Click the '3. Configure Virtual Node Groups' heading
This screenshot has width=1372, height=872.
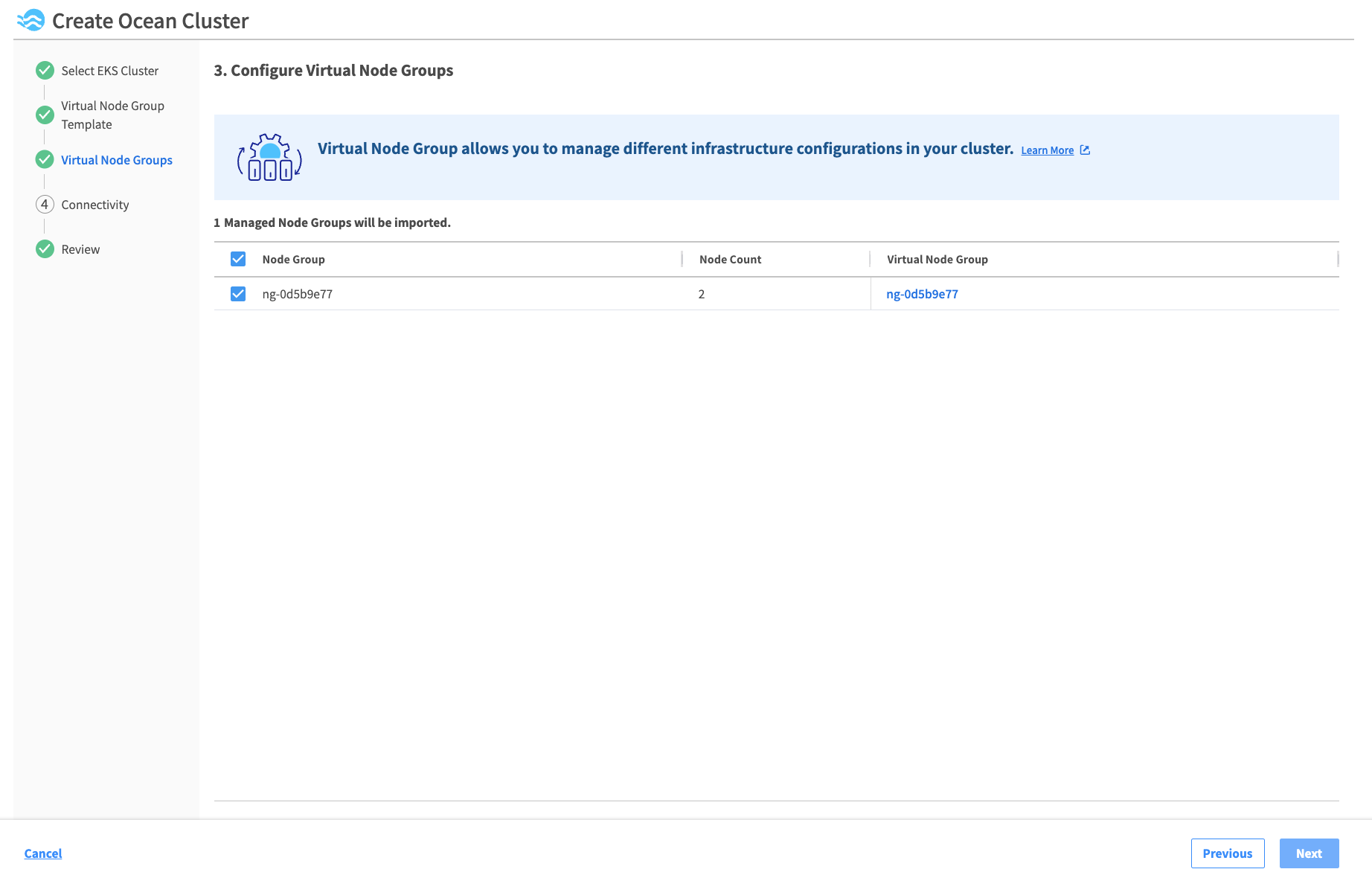click(x=333, y=71)
